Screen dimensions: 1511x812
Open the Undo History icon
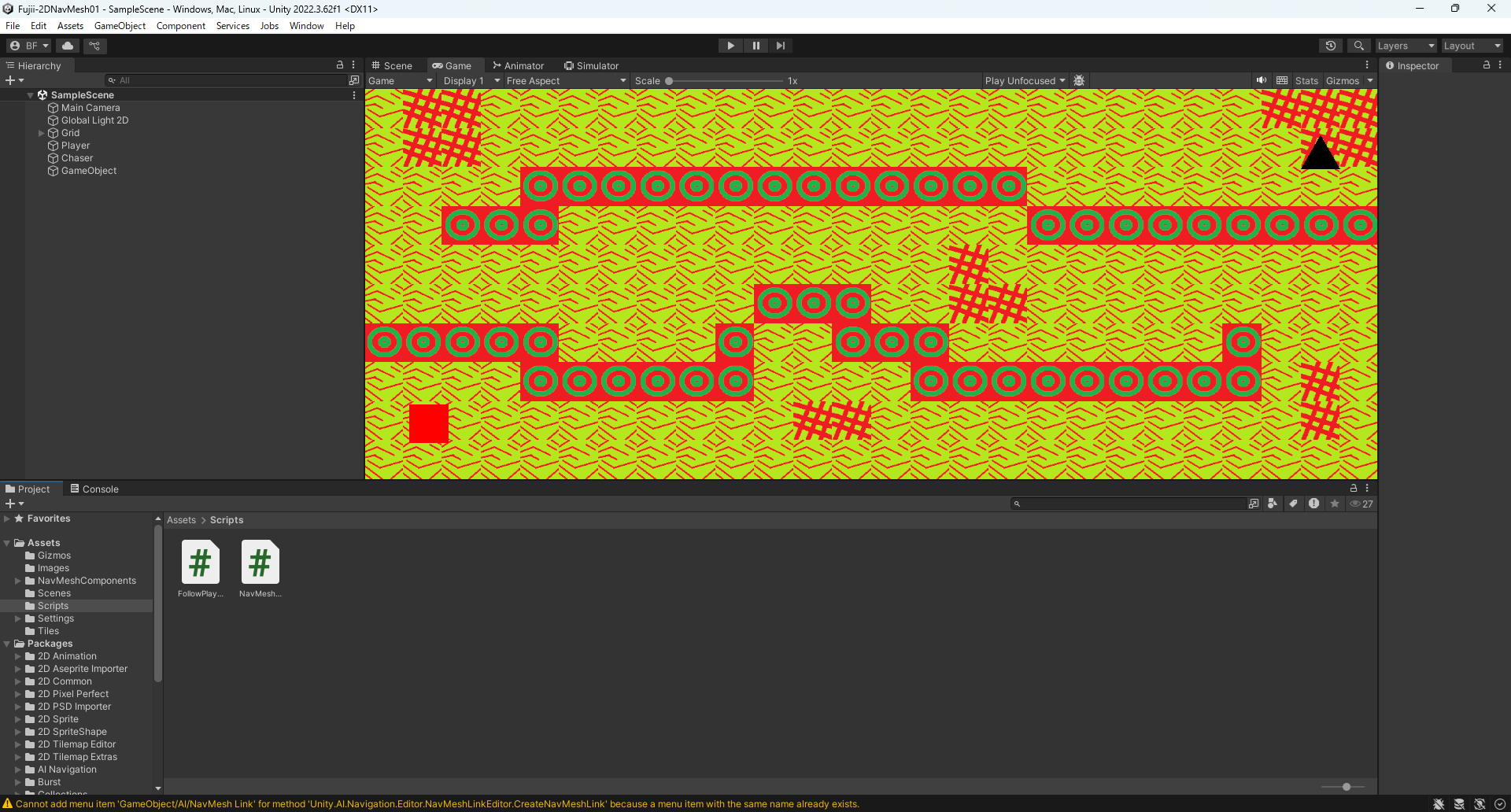1331,46
